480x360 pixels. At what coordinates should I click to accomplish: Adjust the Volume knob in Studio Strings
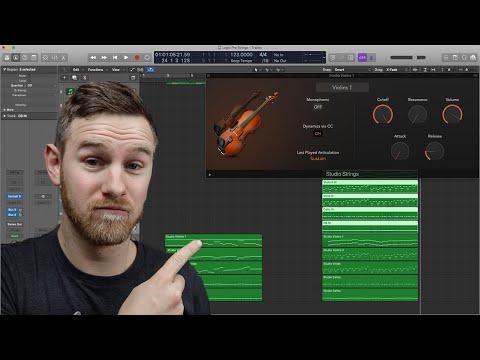452,114
